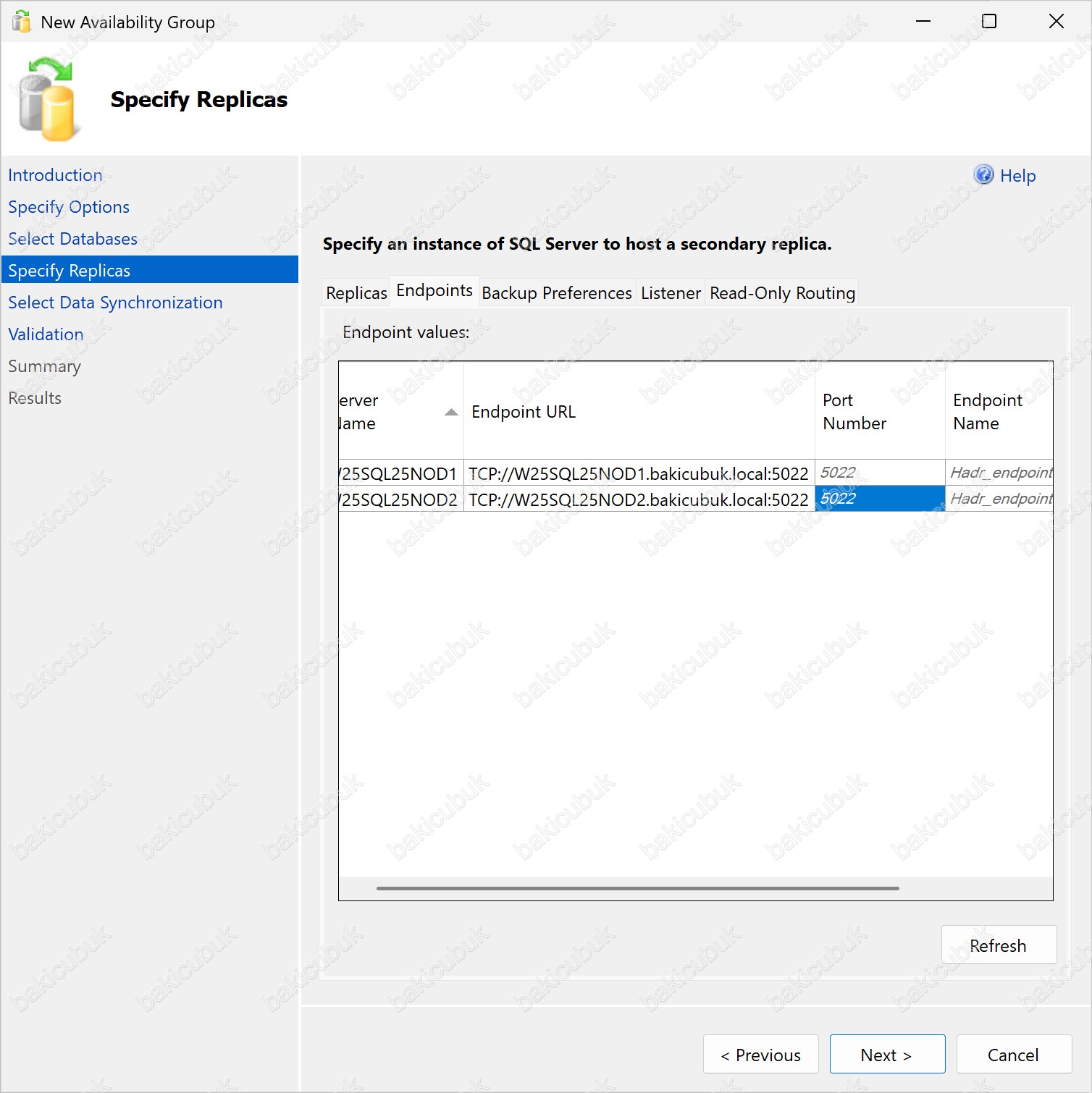The height and width of the screenshot is (1093, 1092).
Task: Click the Next button
Action: coord(887,1055)
